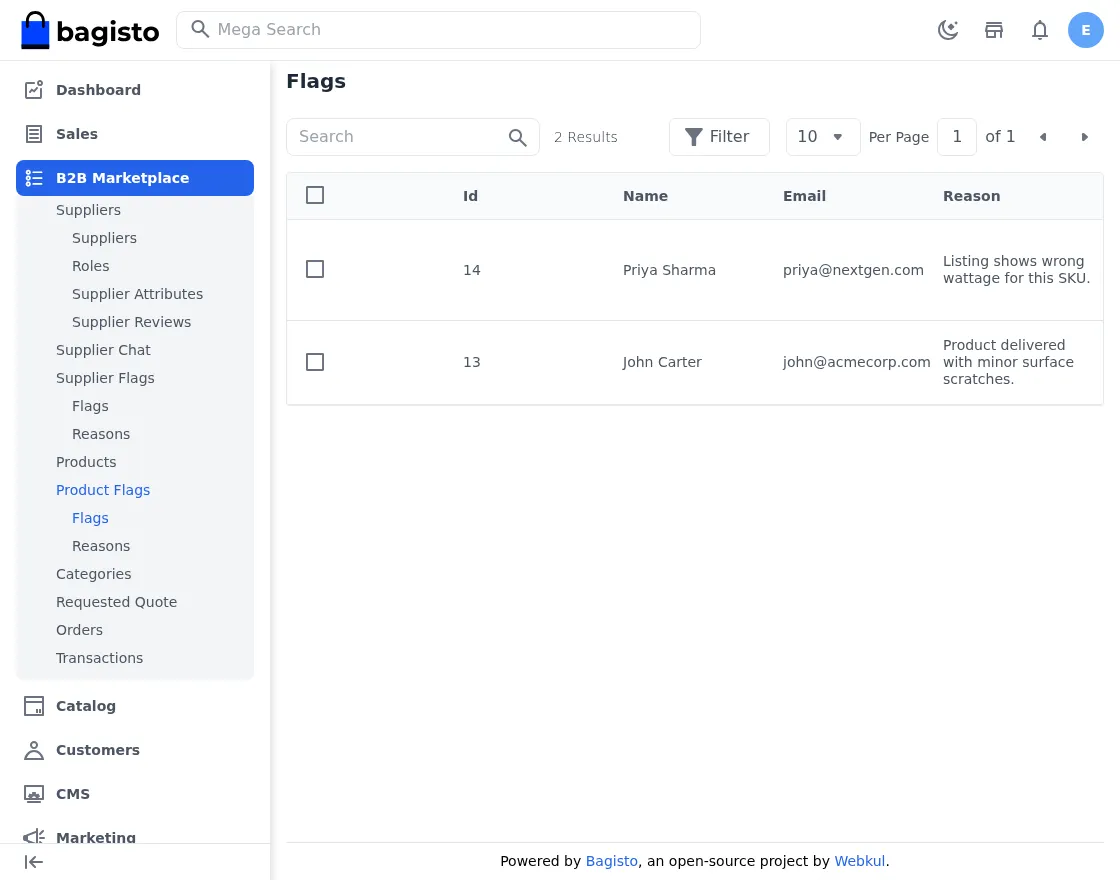Open Categories in the sidebar
This screenshot has width=1120, height=880.
(94, 574)
